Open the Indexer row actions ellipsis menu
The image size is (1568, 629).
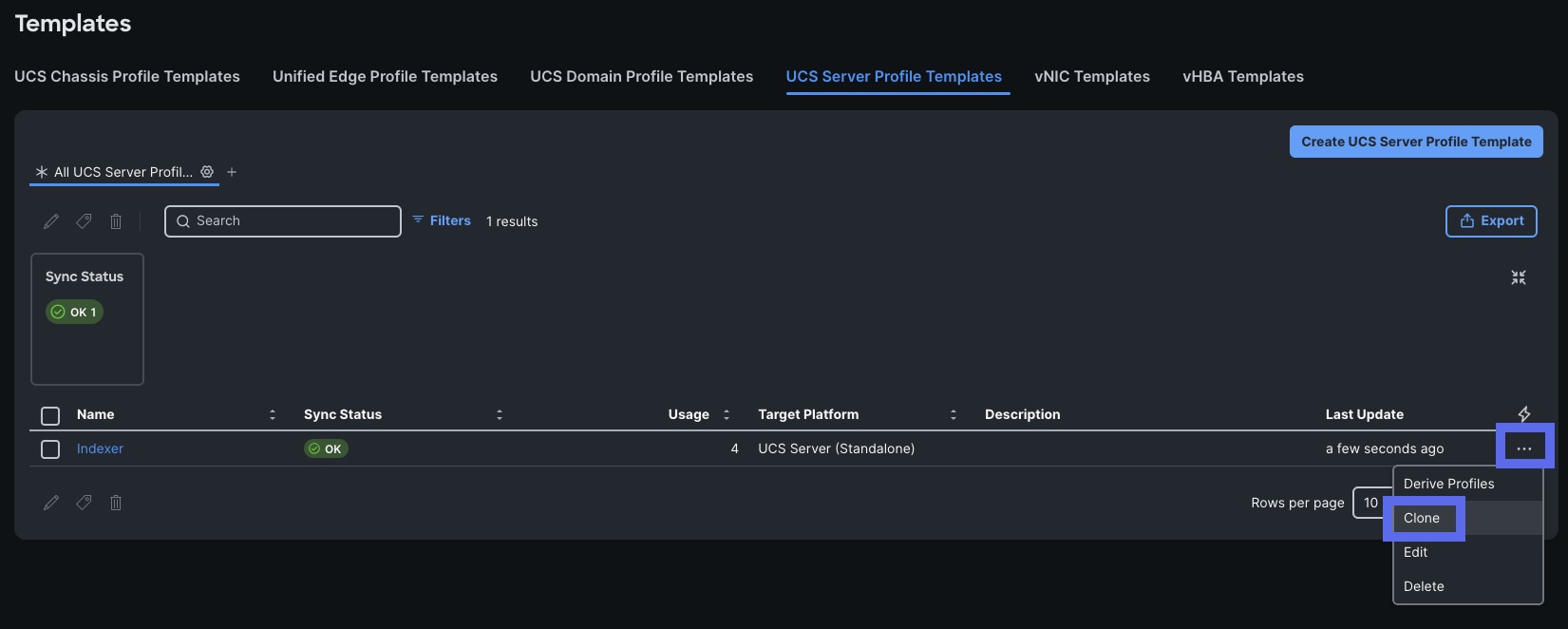coord(1523,448)
